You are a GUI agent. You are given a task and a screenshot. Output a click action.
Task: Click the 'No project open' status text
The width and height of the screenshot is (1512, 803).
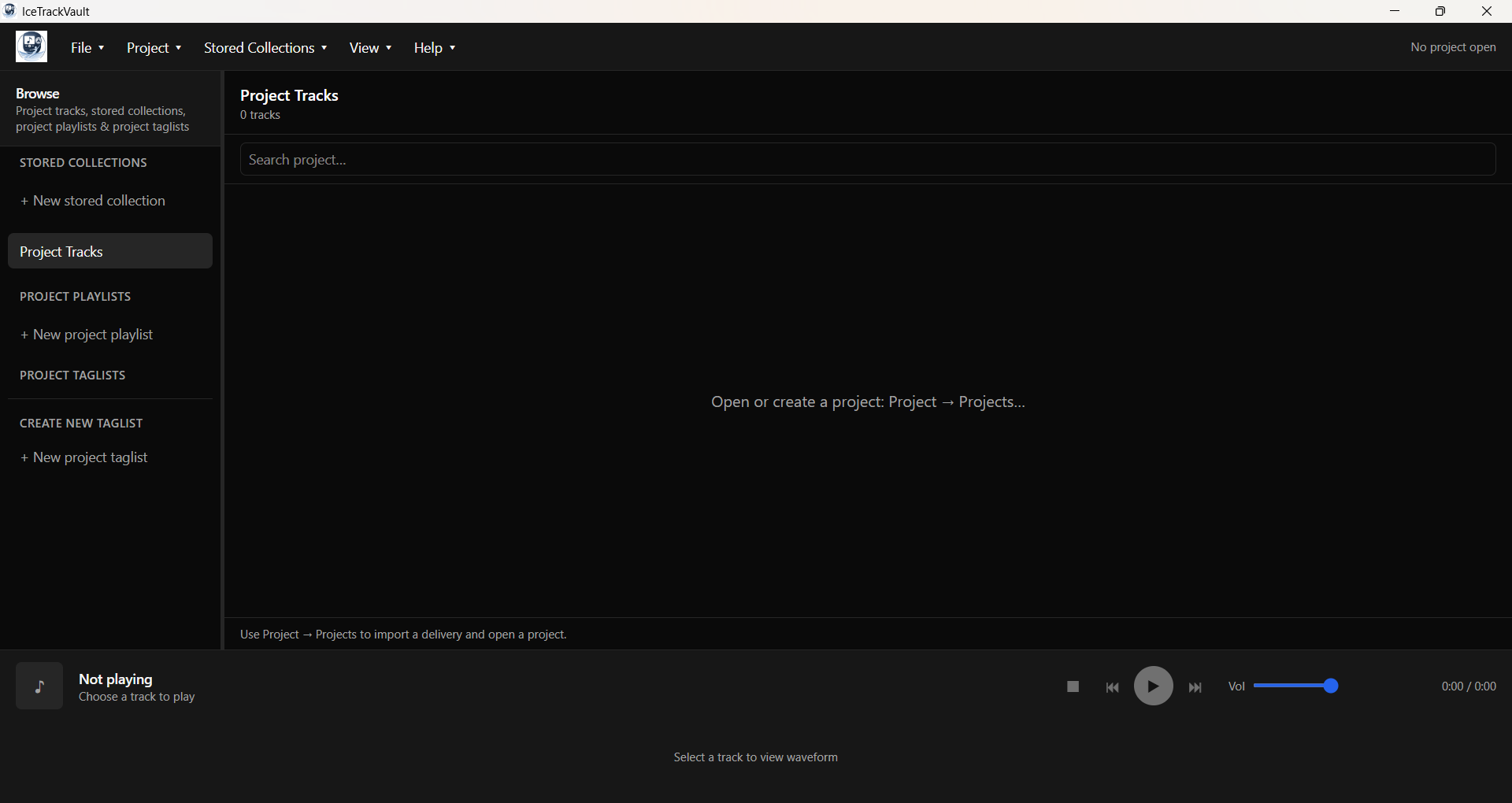[x=1453, y=47]
